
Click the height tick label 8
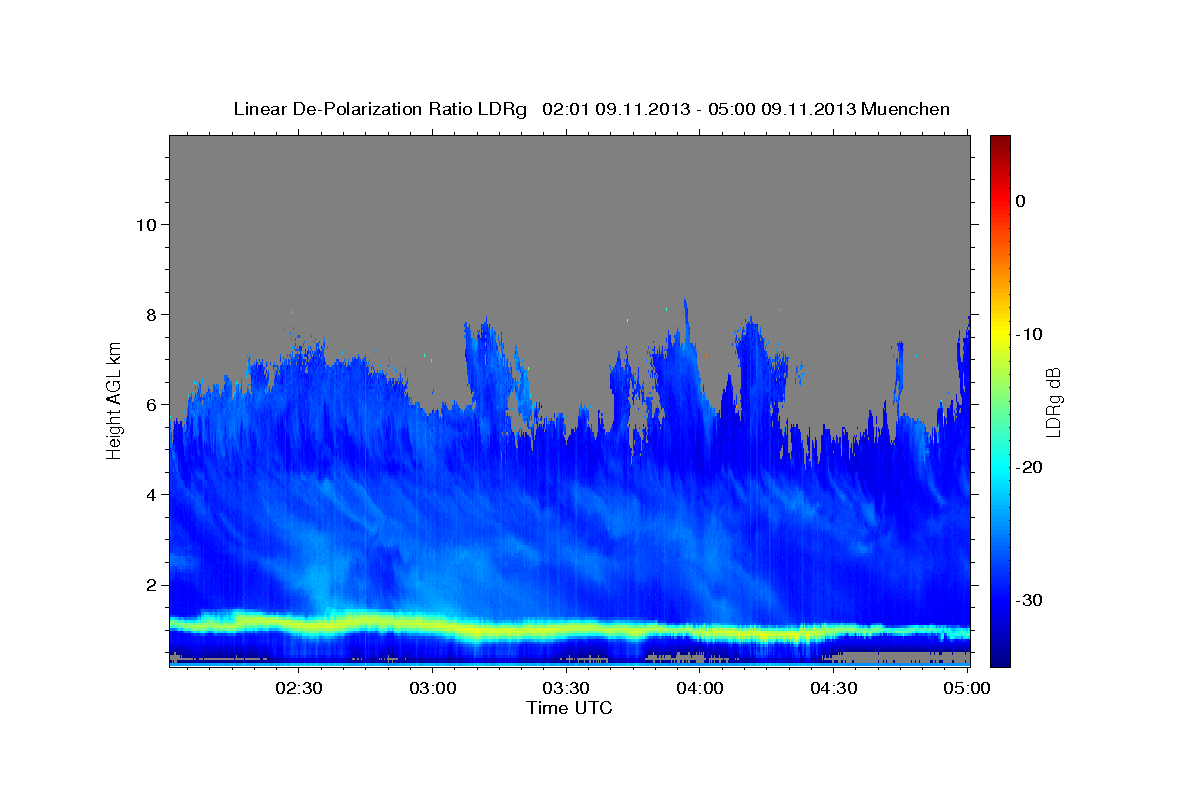coord(149,314)
